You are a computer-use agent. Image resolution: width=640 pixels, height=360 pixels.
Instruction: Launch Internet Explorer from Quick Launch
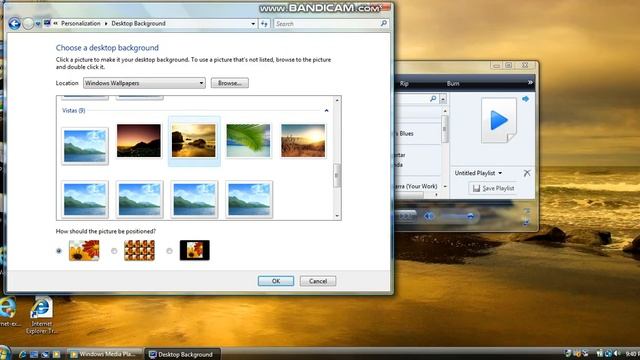click(x=22, y=354)
